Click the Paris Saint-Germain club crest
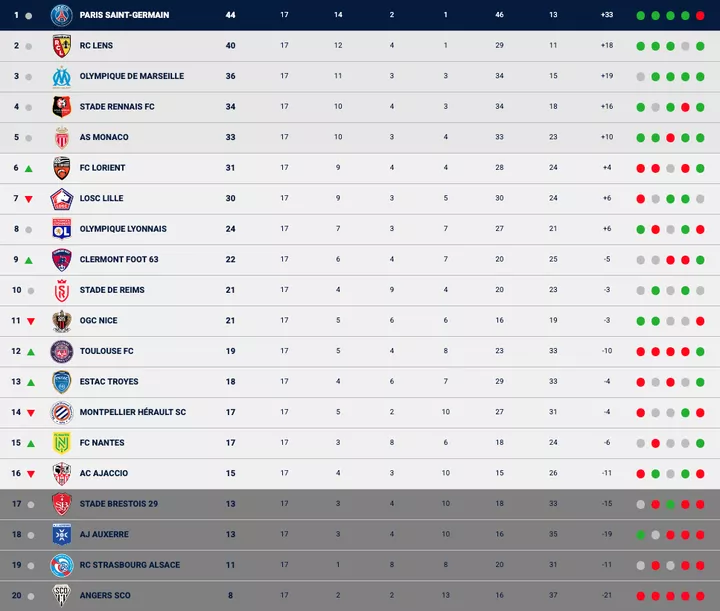Image resolution: width=720 pixels, height=611 pixels. point(62,15)
